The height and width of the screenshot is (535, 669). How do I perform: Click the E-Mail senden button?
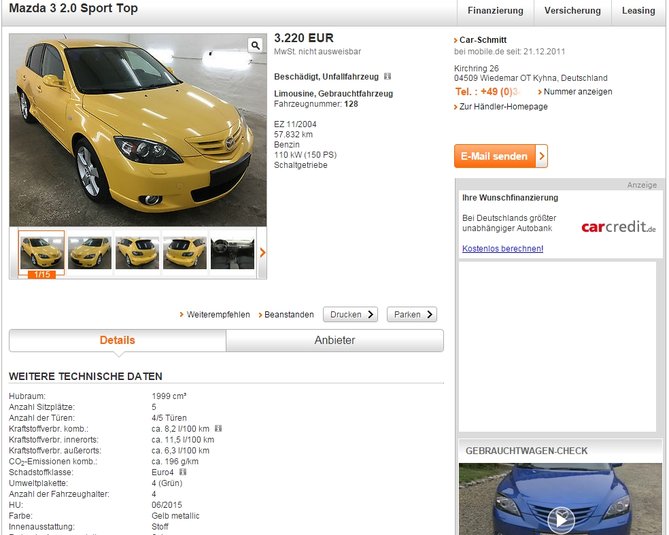501,156
